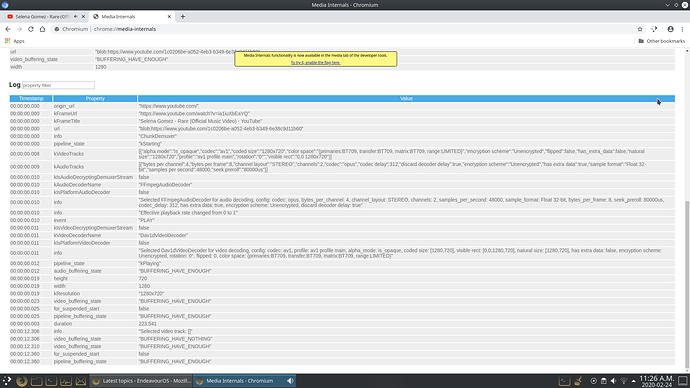Open the Chromium three-dot menu

tap(683, 29)
